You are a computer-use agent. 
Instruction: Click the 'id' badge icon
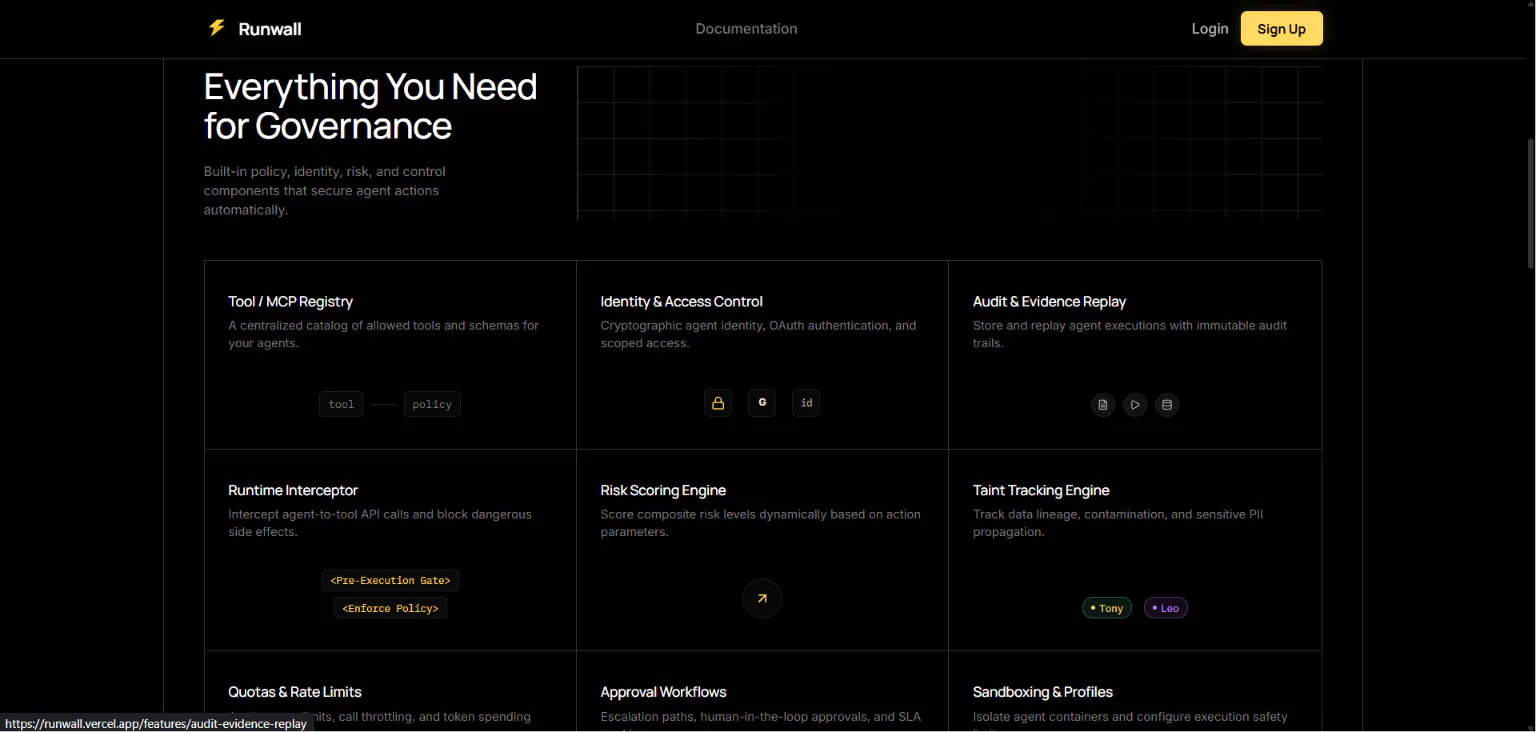click(x=806, y=403)
